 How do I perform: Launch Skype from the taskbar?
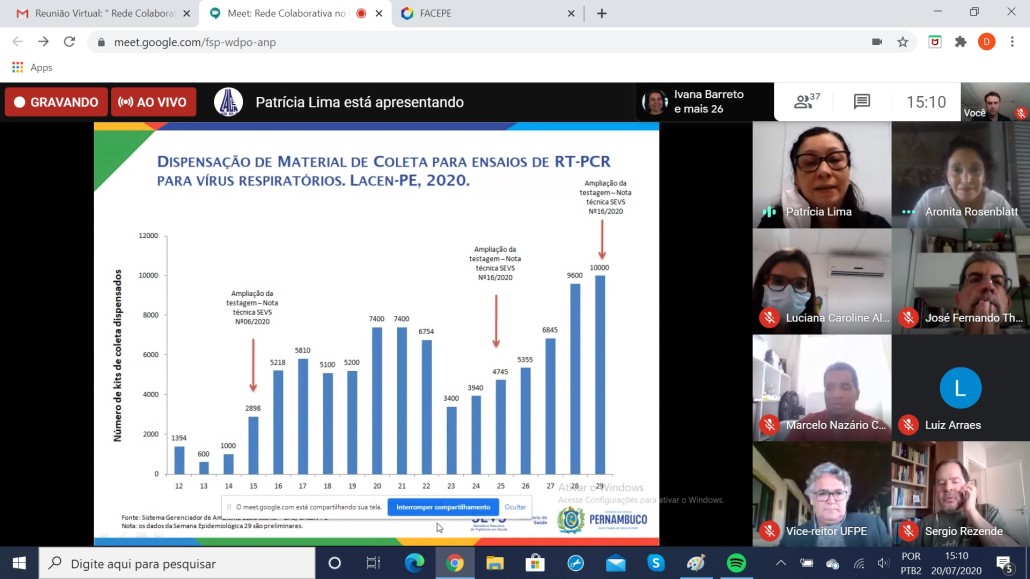pyautogui.click(x=656, y=563)
